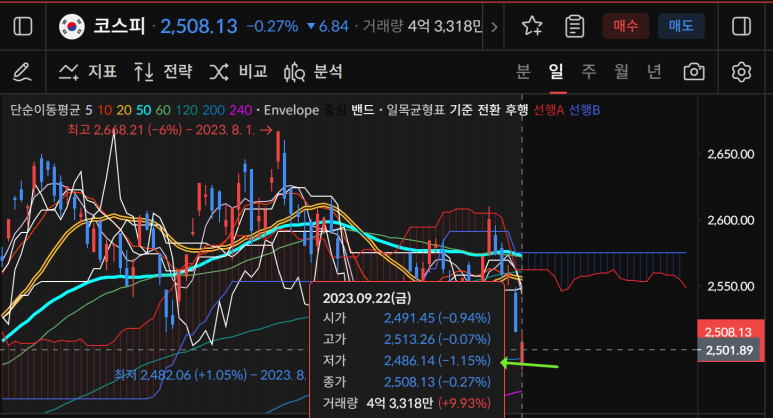Click the 저가 2,486.14 tooltip row
This screenshot has height=418, width=773.
pyautogui.click(x=407, y=360)
